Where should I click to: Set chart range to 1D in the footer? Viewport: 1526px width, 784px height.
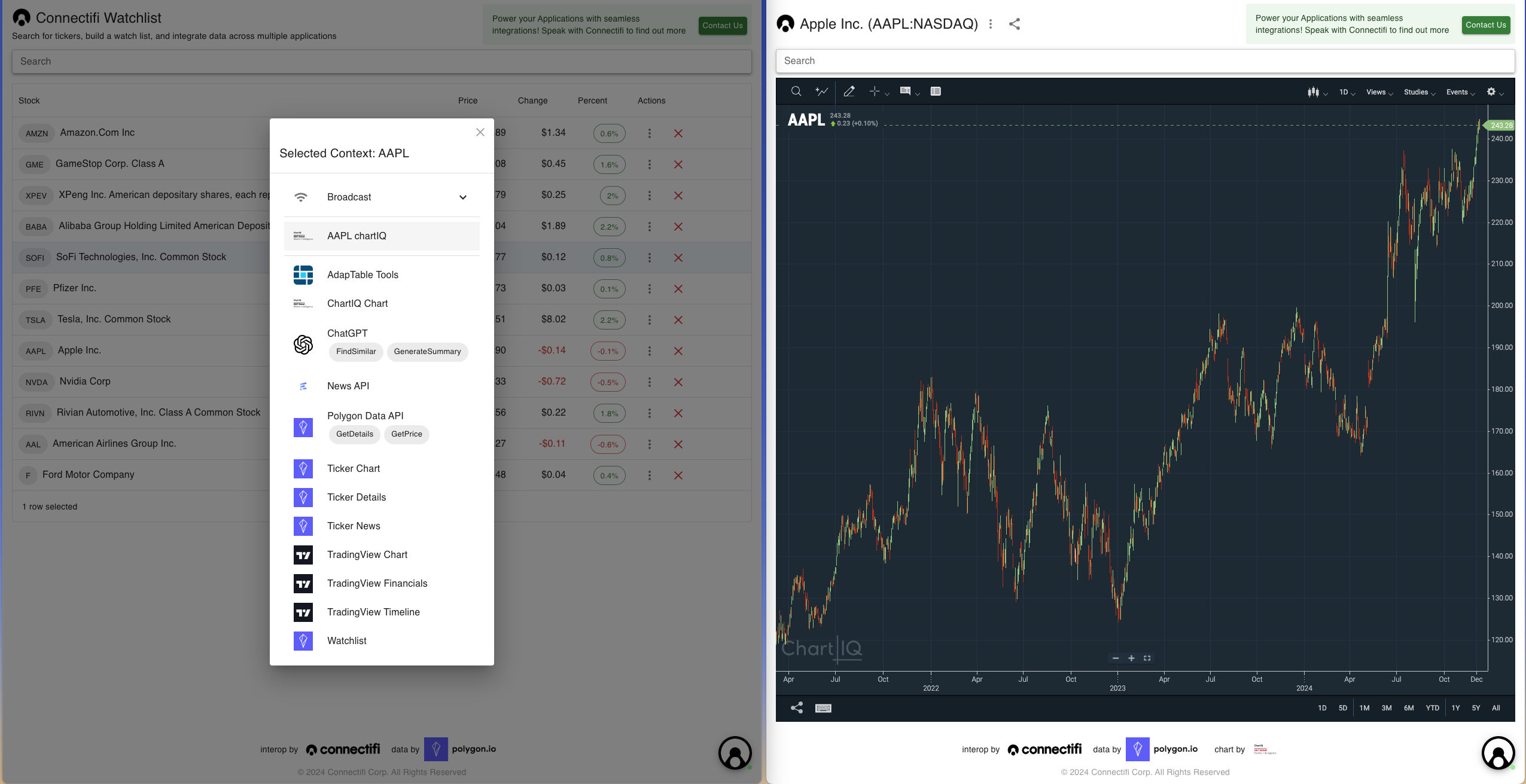(1322, 708)
